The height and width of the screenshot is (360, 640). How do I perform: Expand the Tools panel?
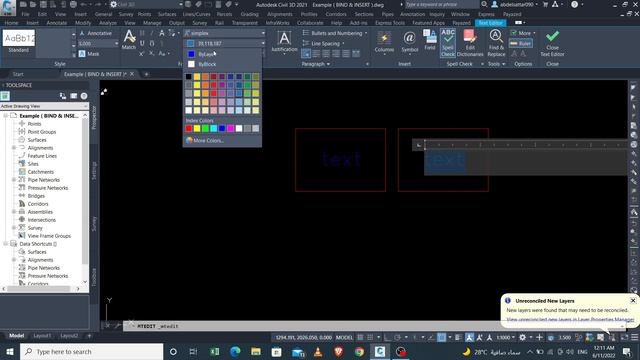click(496, 64)
